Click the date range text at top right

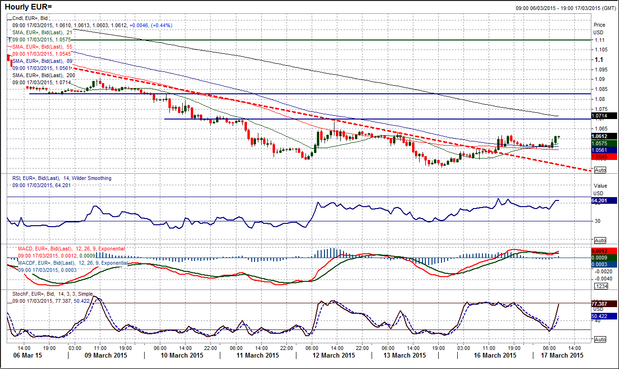565,8
